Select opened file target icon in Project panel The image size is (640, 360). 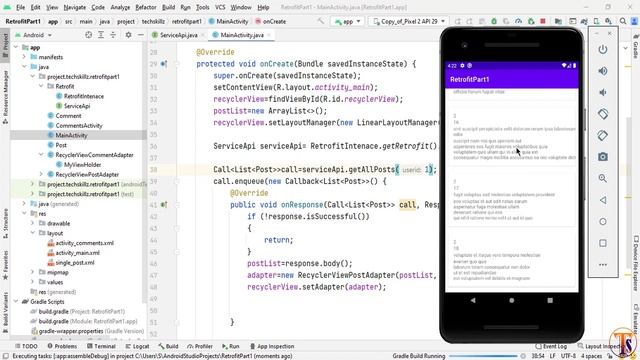(89, 35)
